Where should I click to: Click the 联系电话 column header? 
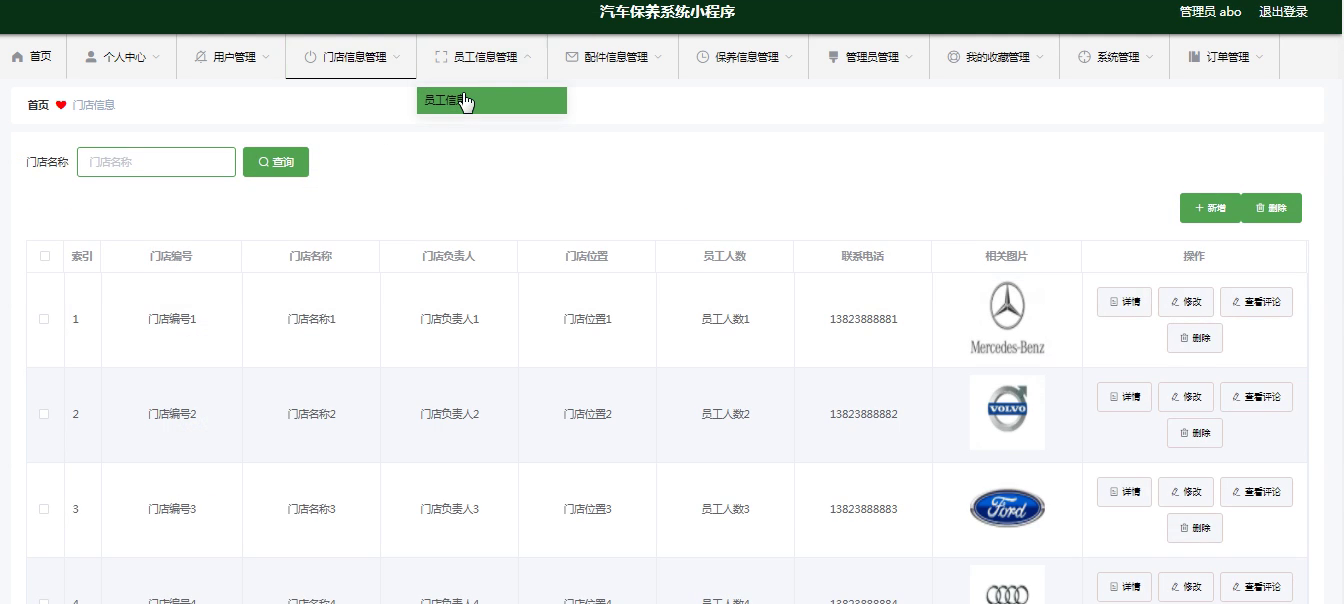[862, 256]
